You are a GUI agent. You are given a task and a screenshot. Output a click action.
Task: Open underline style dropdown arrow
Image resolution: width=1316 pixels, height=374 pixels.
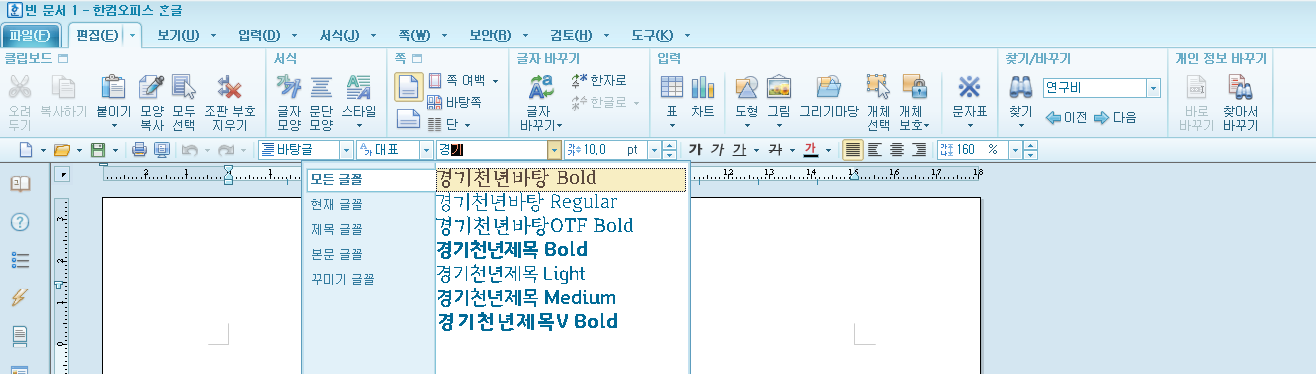pyautogui.click(x=755, y=149)
